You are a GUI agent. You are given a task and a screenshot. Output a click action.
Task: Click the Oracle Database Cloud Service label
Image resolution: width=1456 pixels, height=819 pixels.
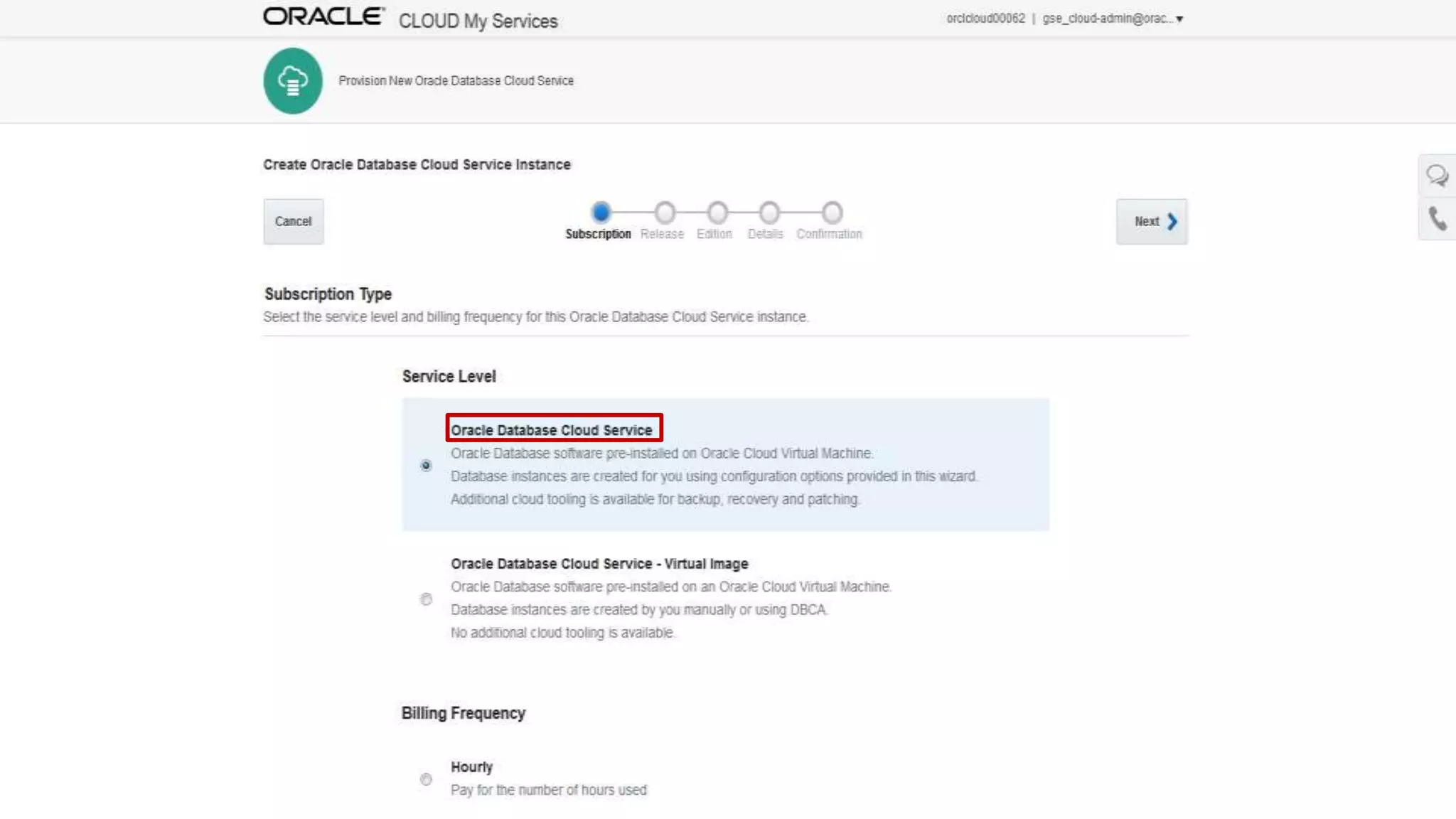tap(552, 430)
